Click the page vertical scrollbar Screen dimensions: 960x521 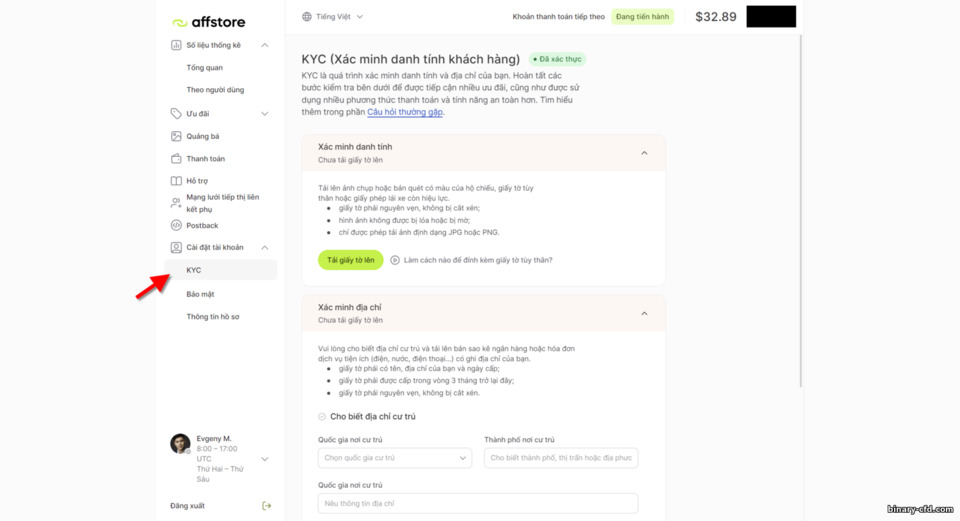800,211
